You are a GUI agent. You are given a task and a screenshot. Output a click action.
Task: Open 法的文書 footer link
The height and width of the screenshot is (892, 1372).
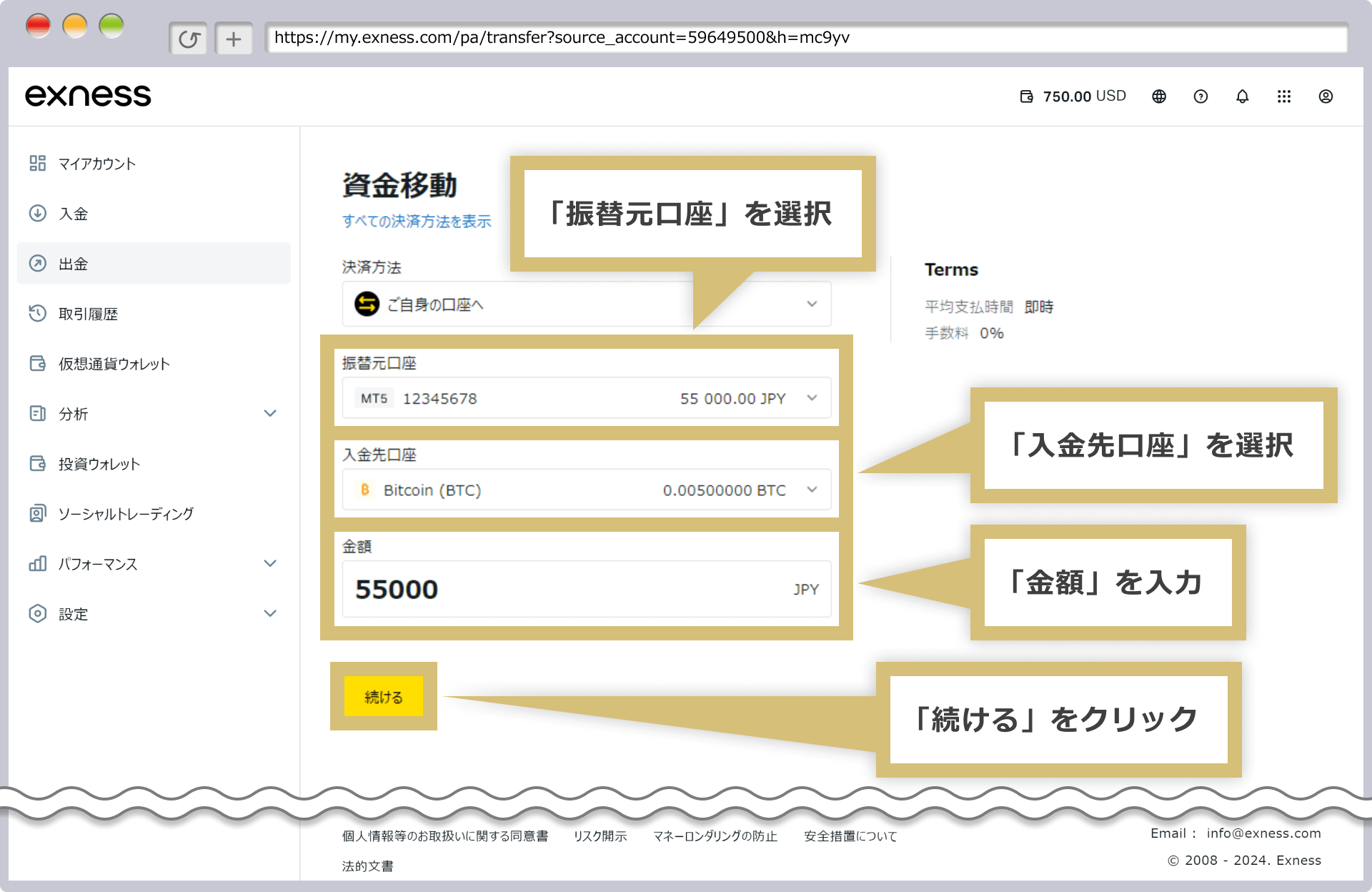coord(368,866)
